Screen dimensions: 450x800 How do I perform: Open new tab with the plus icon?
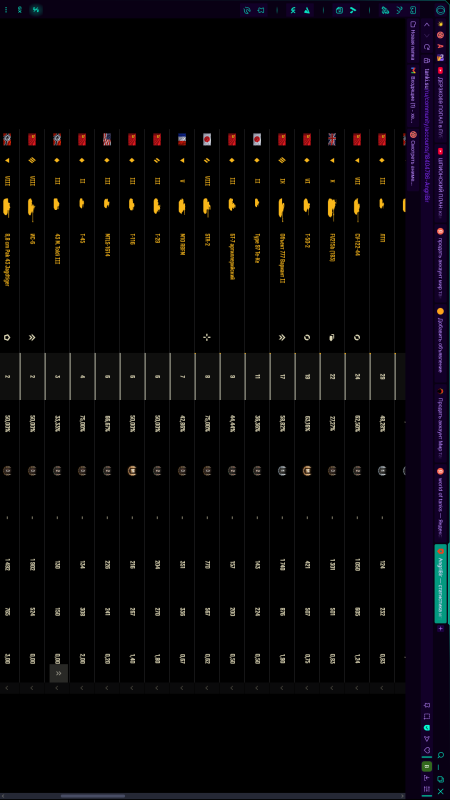tap(440, 629)
